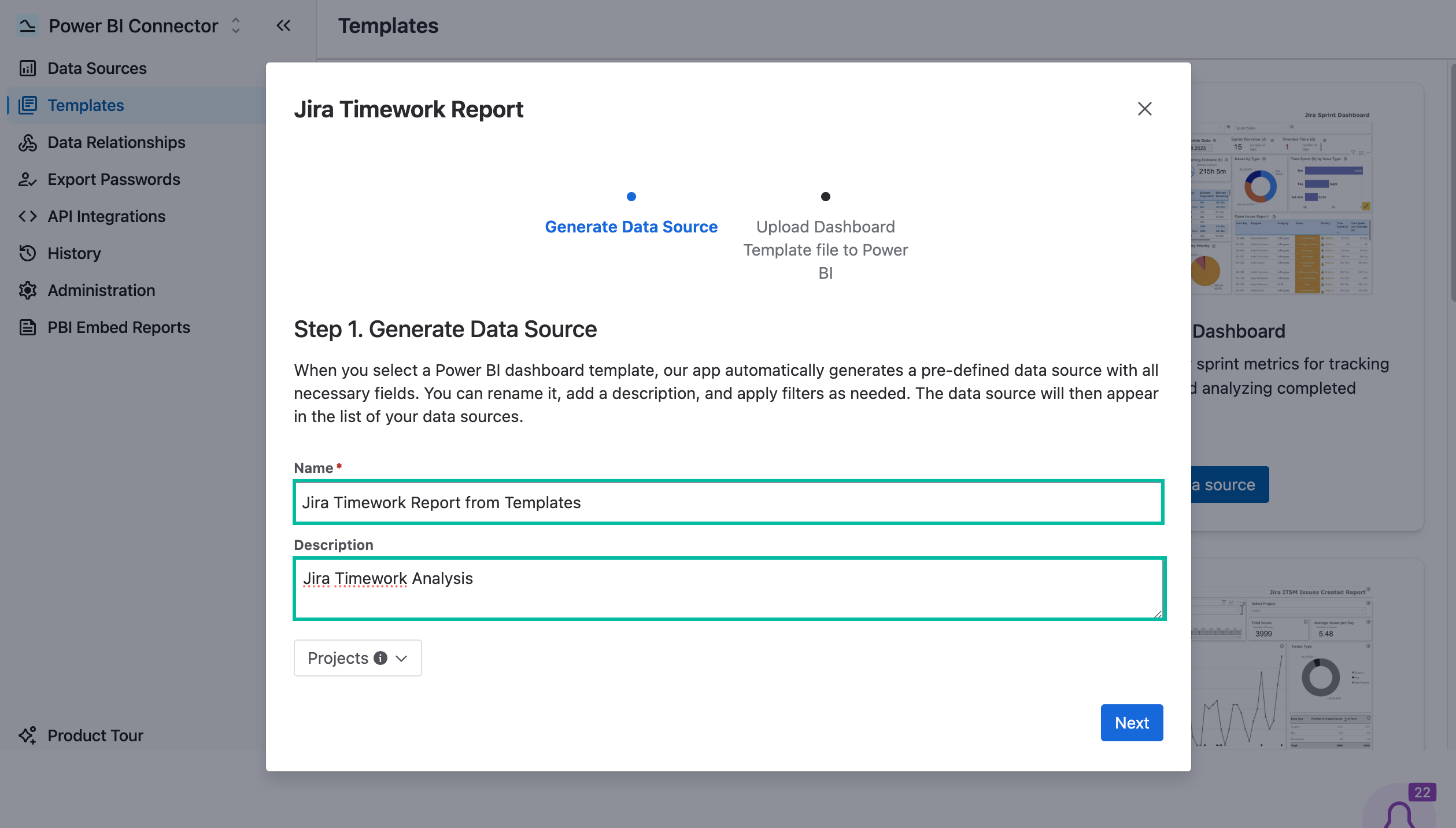The width and height of the screenshot is (1456, 828).
Task: Collapse the sidebar with the double chevron
Action: [283, 25]
